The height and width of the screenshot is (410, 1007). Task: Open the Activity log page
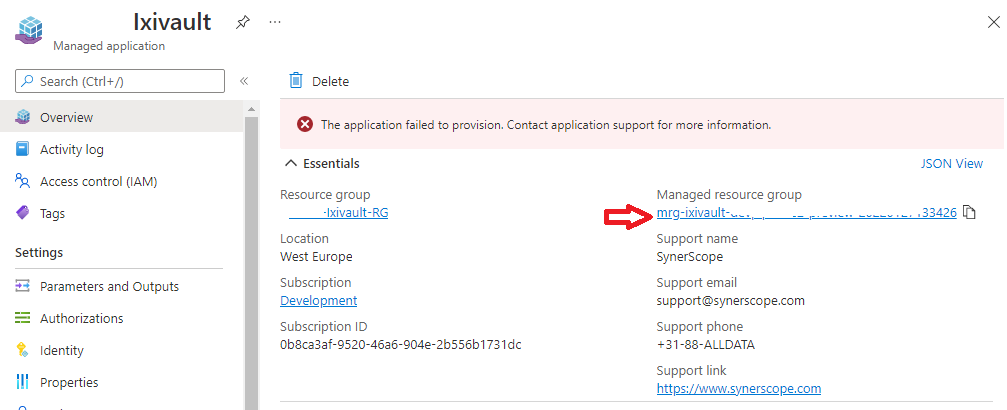(71, 150)
